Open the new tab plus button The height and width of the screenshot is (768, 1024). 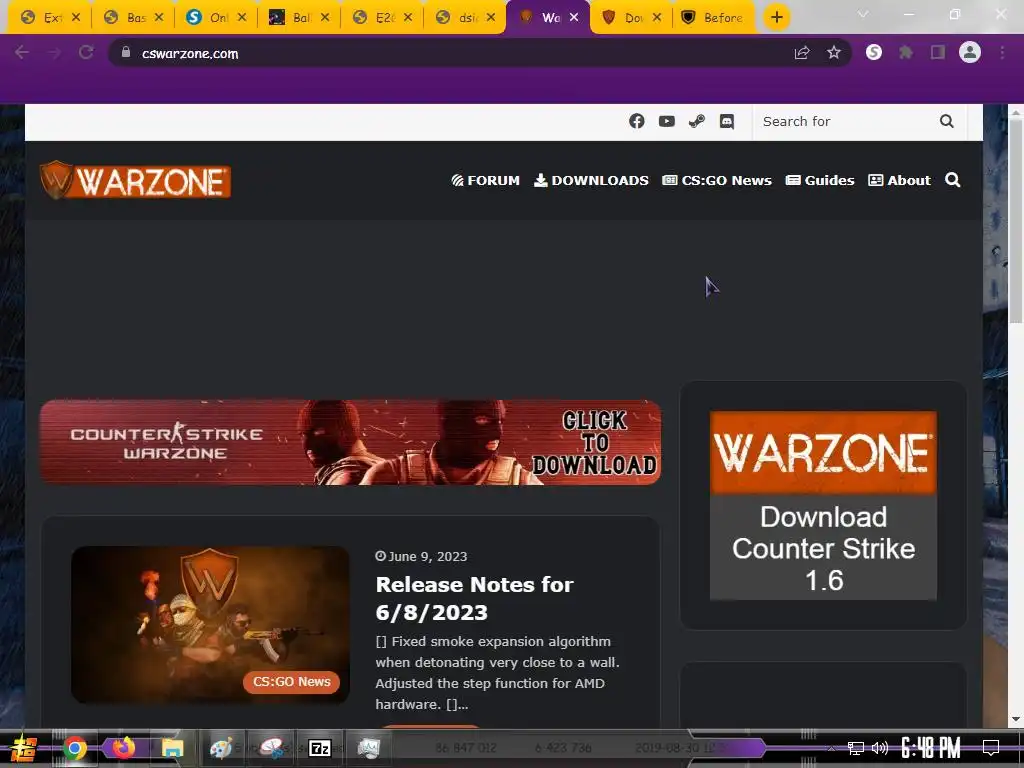(776, 17)
